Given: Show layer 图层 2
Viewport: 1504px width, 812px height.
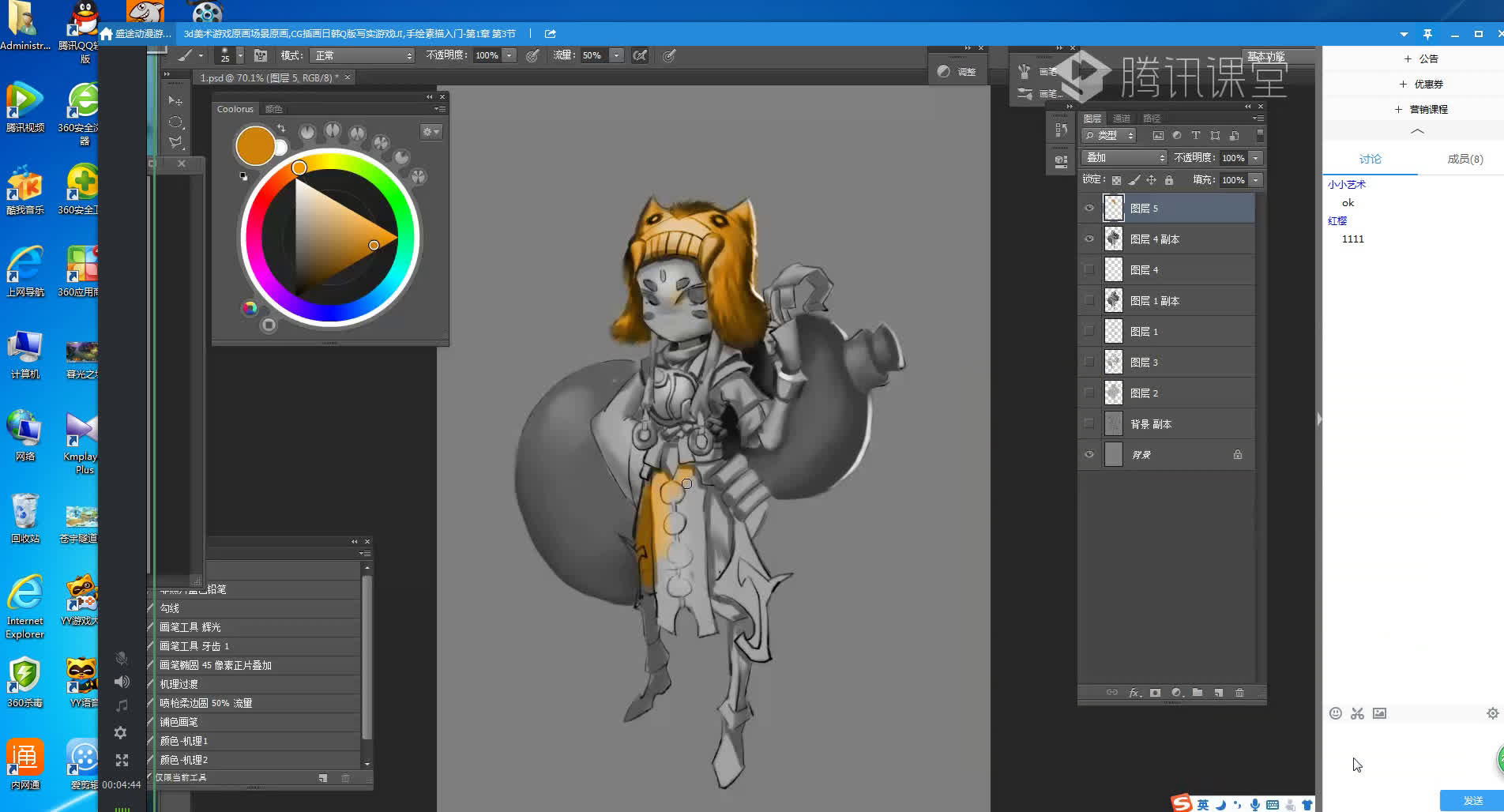Looking at the screenshot, I should point(1089,393).
